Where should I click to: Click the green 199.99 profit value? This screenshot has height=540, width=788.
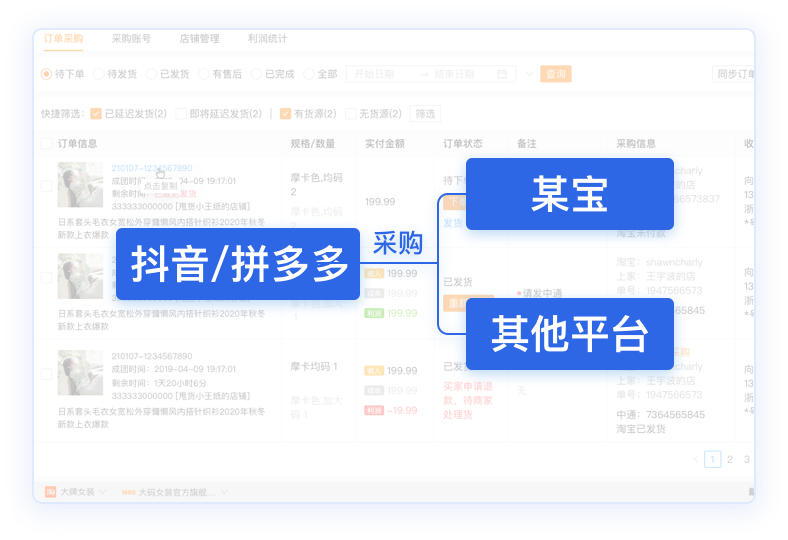point(402,313)
